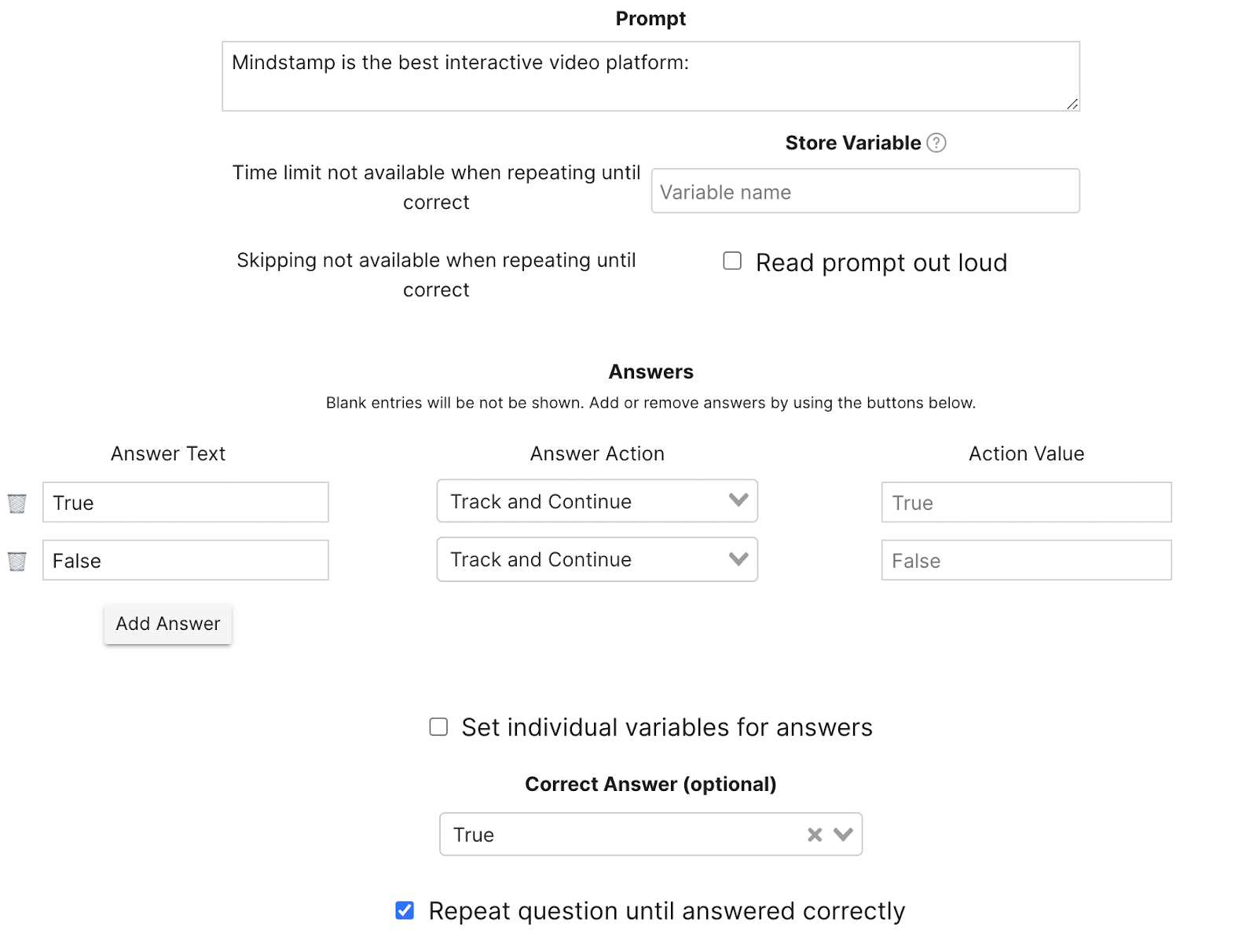Click the chevron on the first Answer Action
The image size is (1257, 952).
(x=738, y=500)
